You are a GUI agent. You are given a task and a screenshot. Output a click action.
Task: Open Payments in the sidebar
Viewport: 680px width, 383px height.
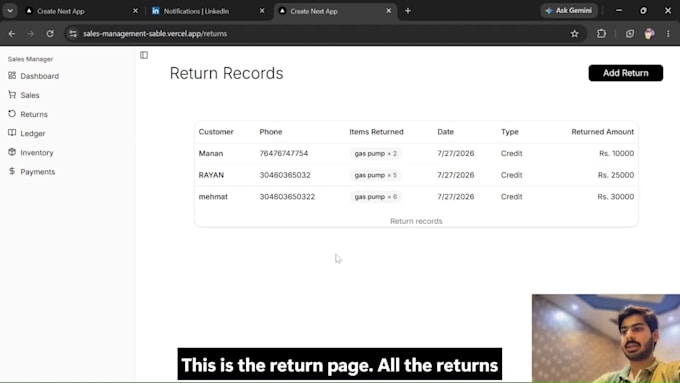point(38,171)
